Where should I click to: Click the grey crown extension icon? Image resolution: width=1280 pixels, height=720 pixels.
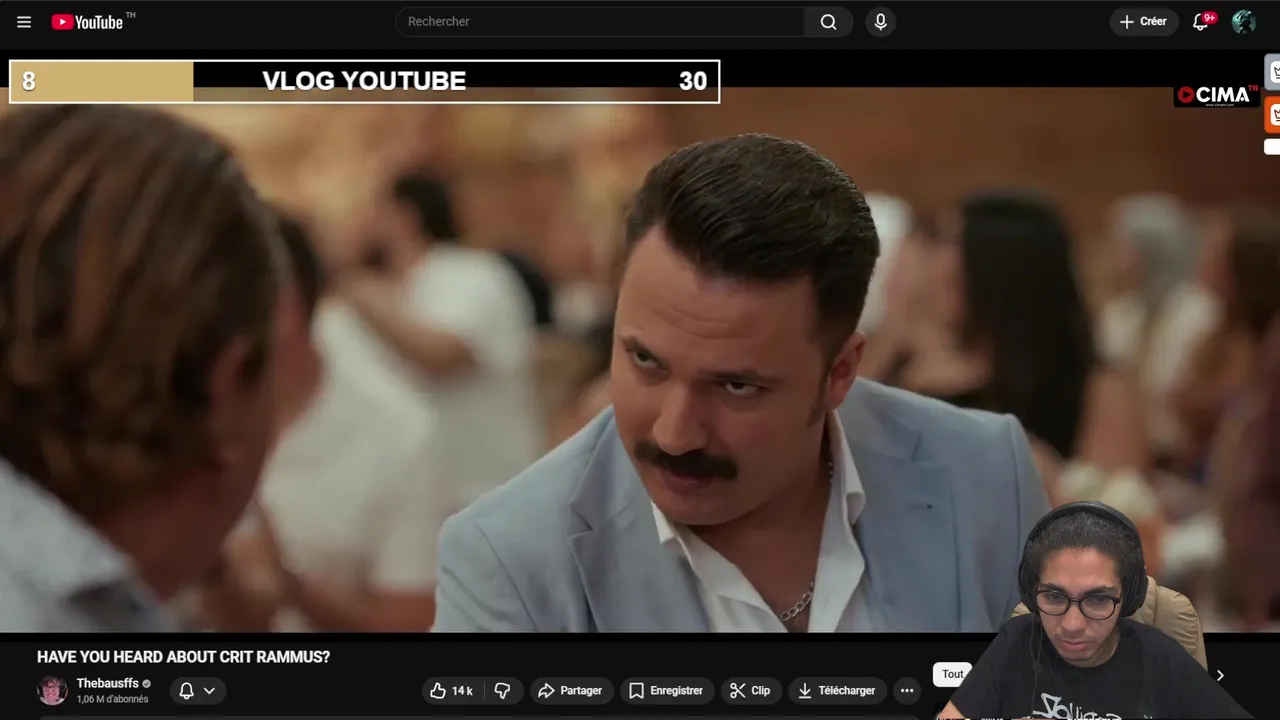click(x=1274, y=72)
